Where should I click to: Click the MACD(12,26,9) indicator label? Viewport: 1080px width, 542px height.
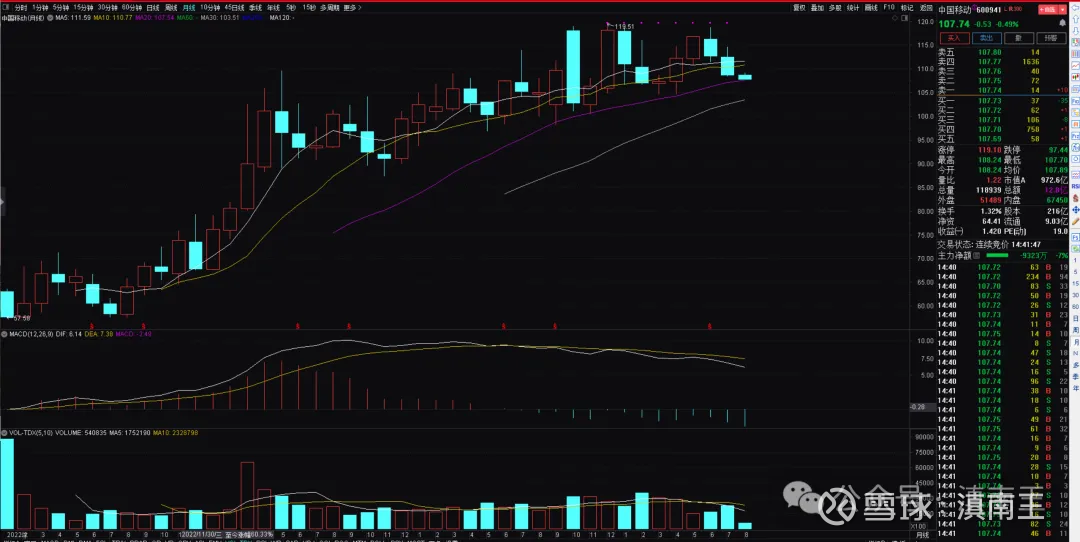(x=31, y=334)
